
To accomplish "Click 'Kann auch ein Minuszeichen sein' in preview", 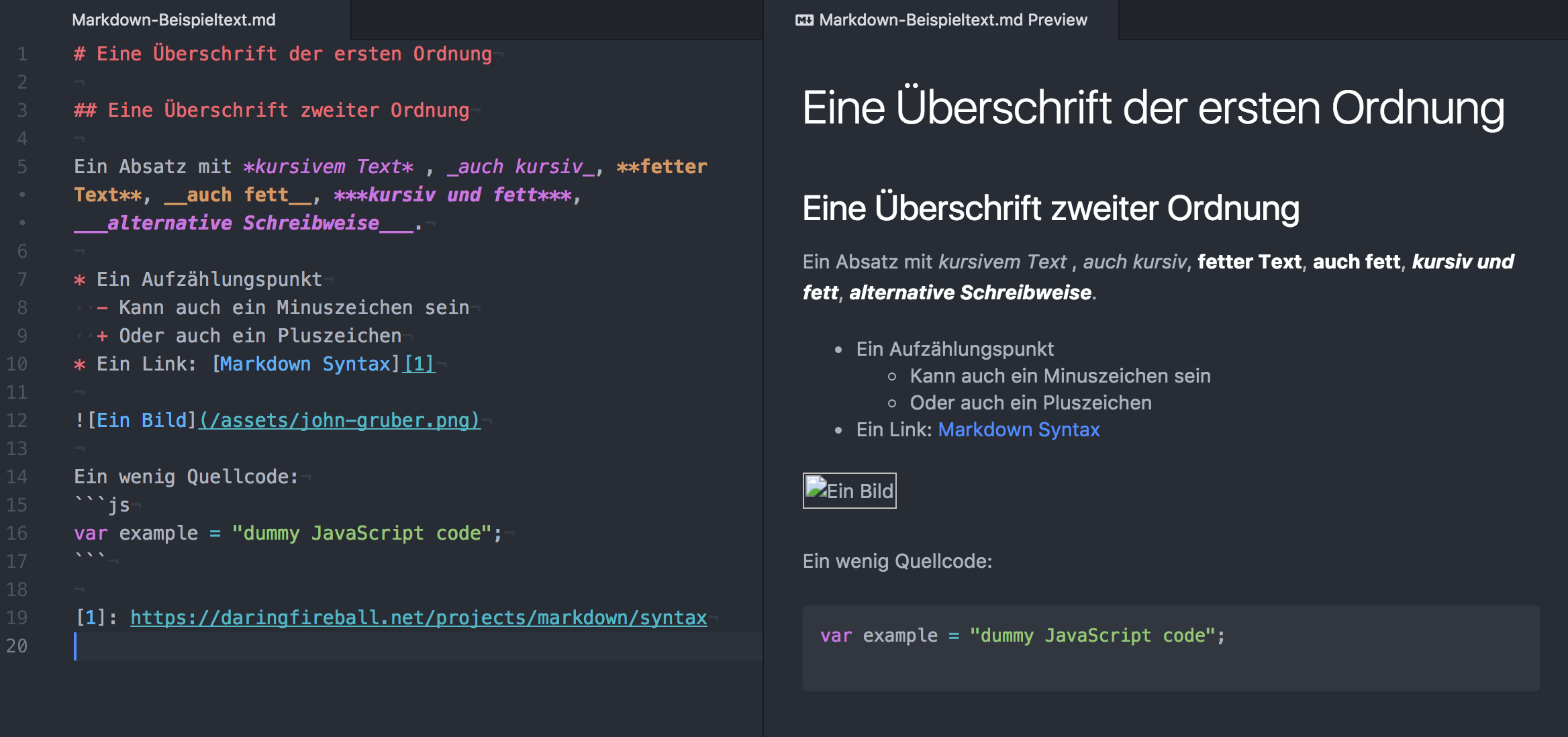I will point(1060,376).
